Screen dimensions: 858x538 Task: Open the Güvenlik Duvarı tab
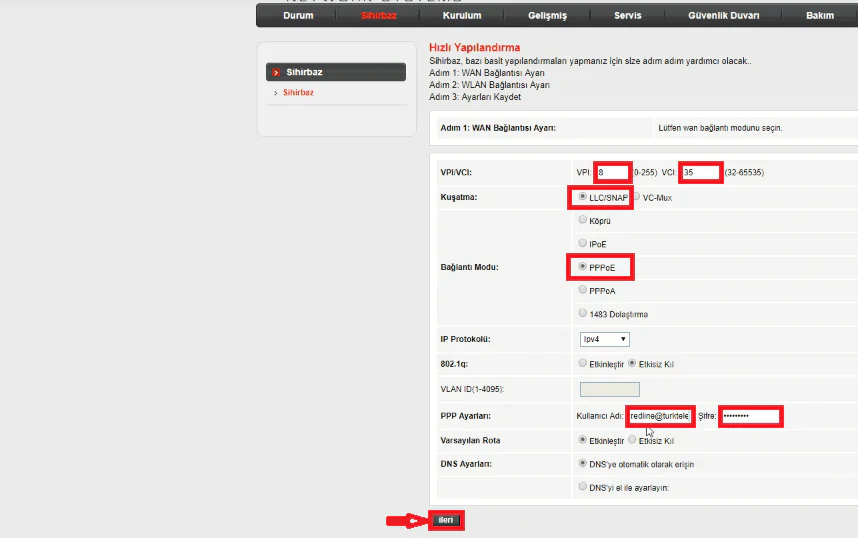coord(722,16)
